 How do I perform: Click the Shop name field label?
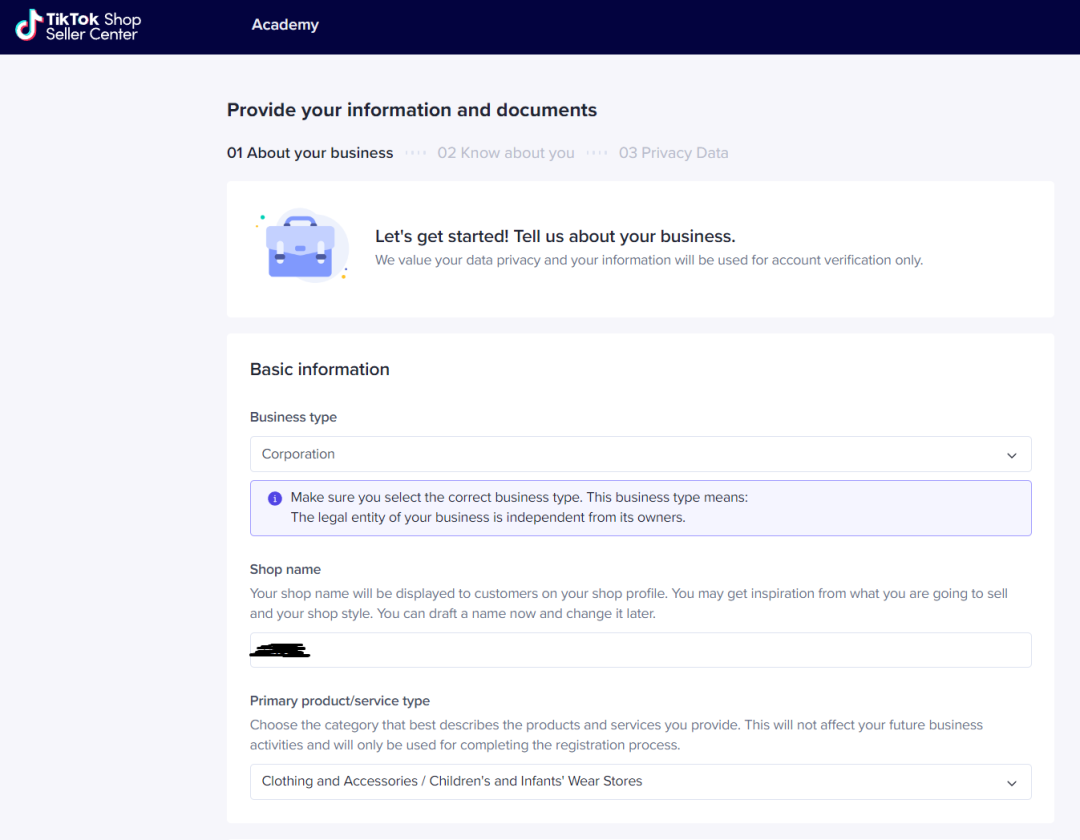point(285,569)
